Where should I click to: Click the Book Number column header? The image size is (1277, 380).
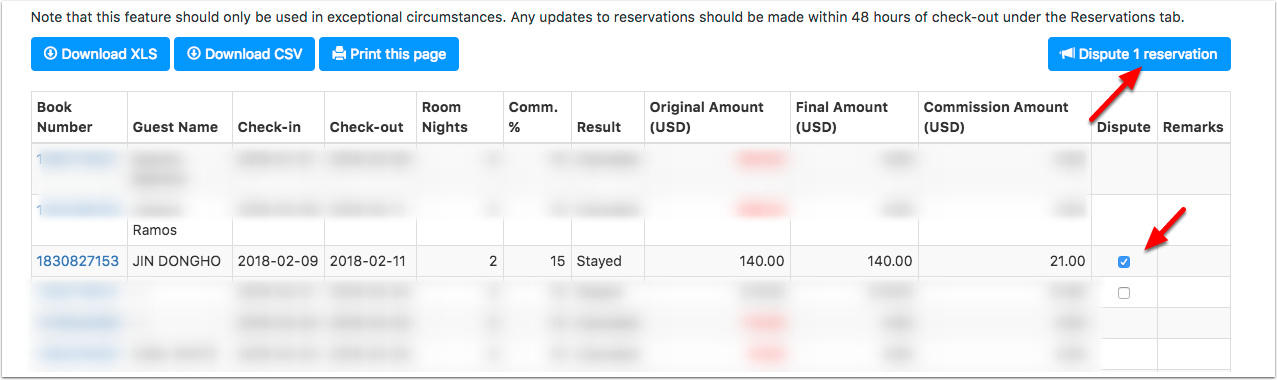(x=65, y=117)
